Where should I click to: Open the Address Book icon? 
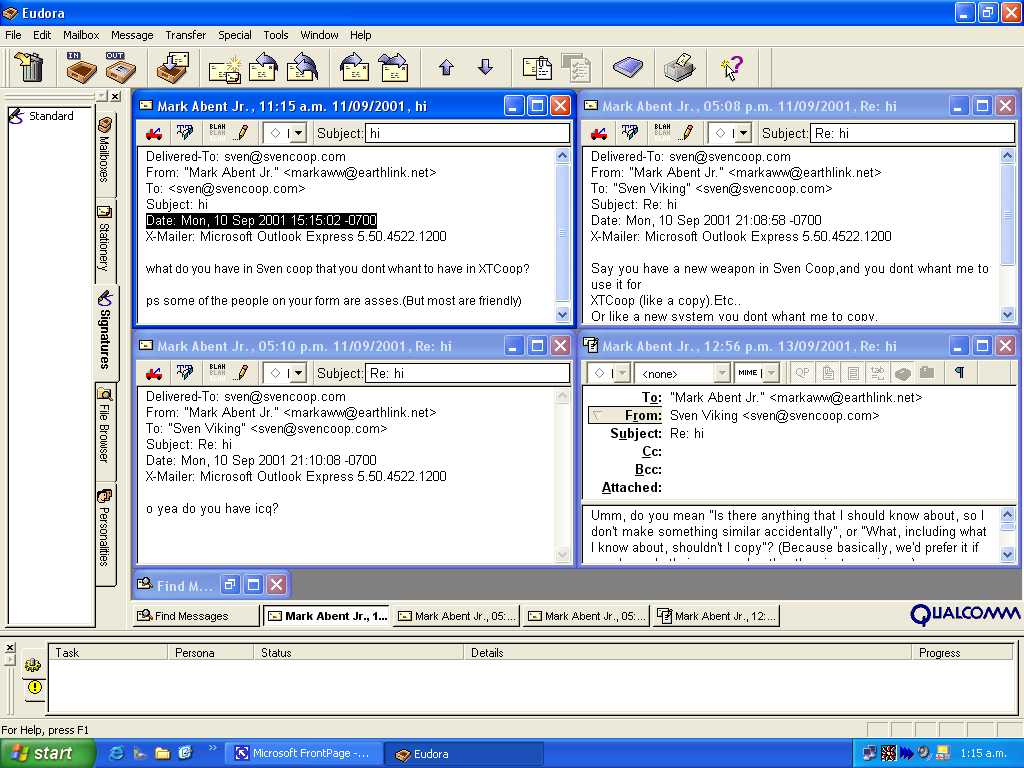pyautogui.click(x=628, y=67)
